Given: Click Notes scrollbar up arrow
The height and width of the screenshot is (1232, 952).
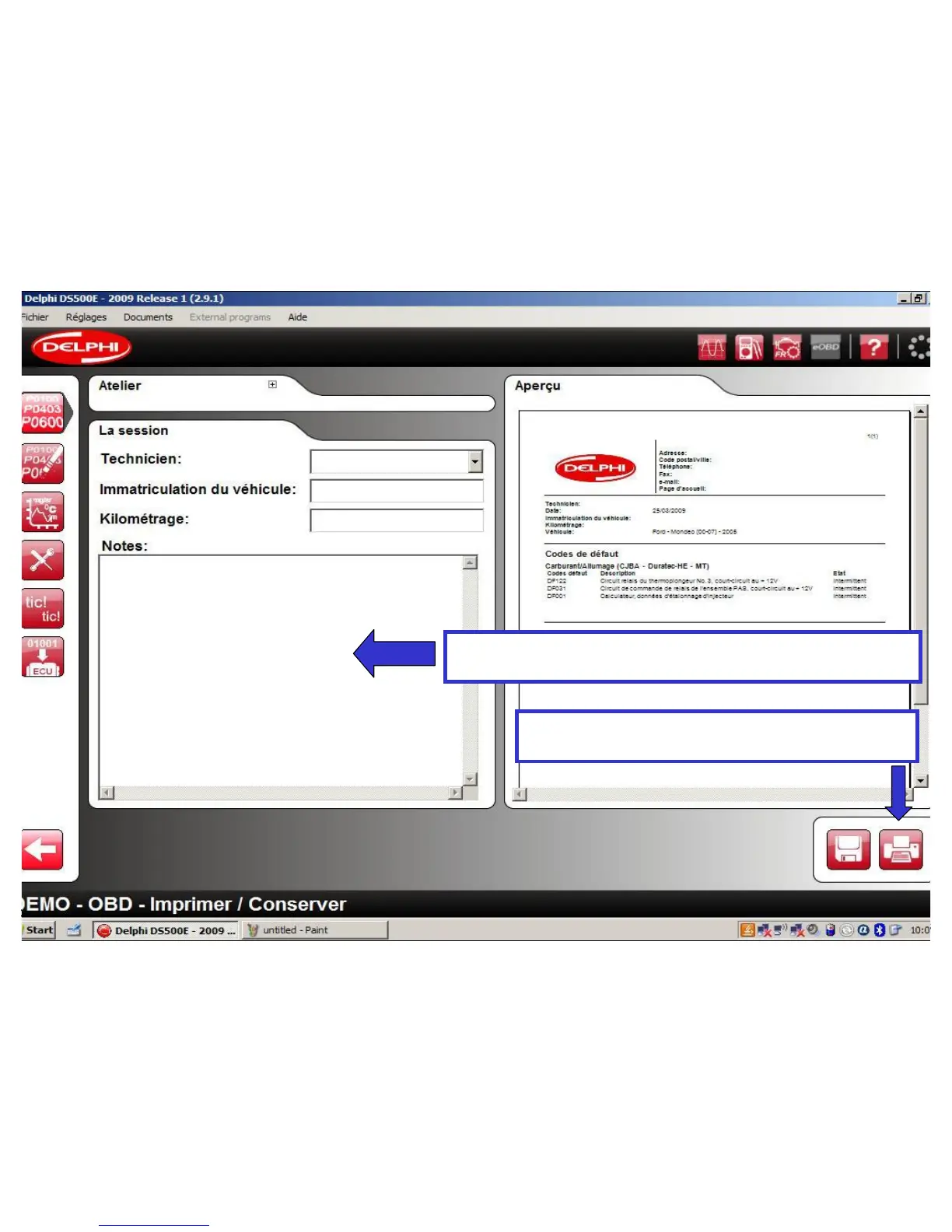Looking at the screenshot, I should [x=470, y=562].
